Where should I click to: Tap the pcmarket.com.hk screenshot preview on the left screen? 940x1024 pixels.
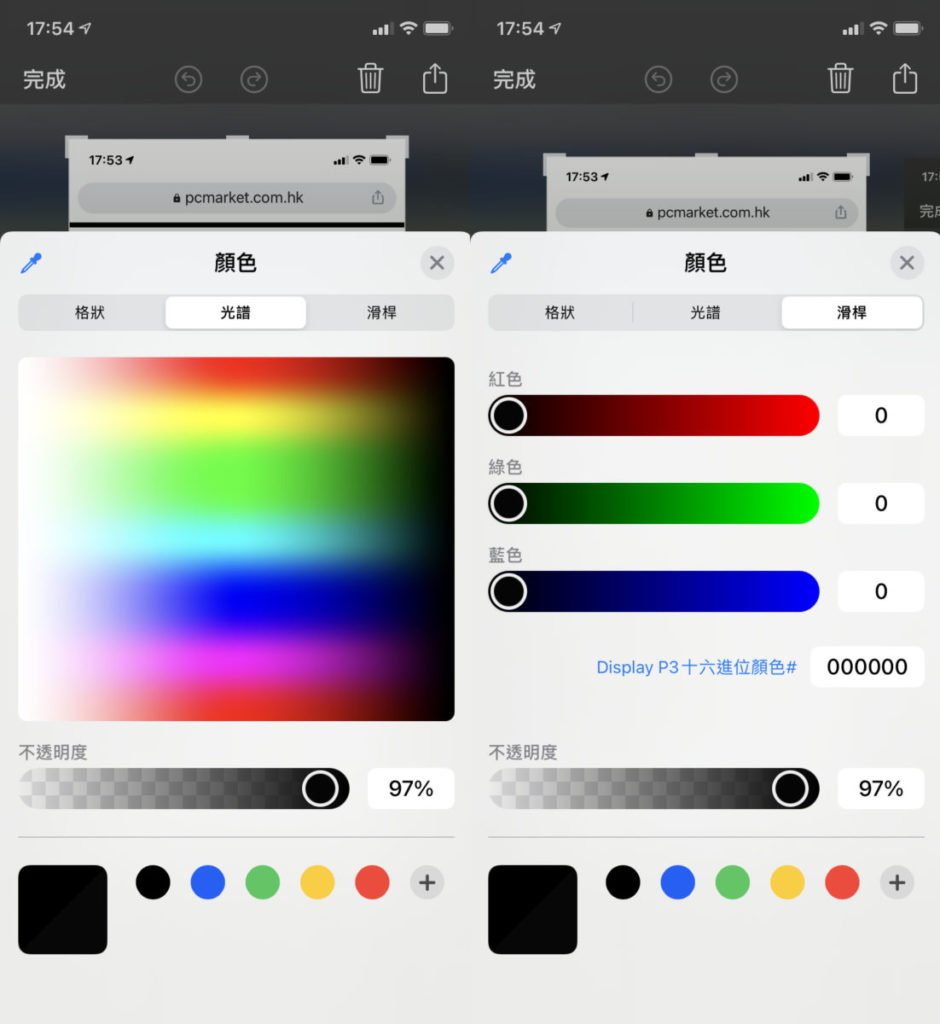[x=237, y=184]
